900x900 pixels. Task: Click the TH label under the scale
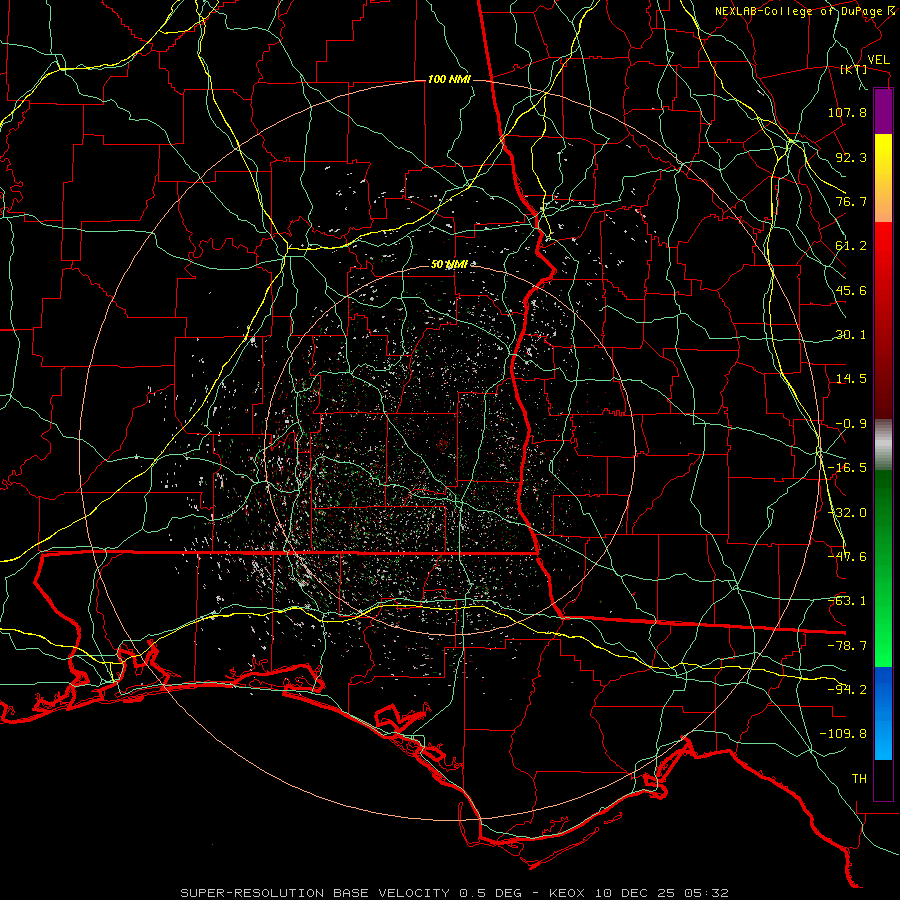(x=859, y=778)
